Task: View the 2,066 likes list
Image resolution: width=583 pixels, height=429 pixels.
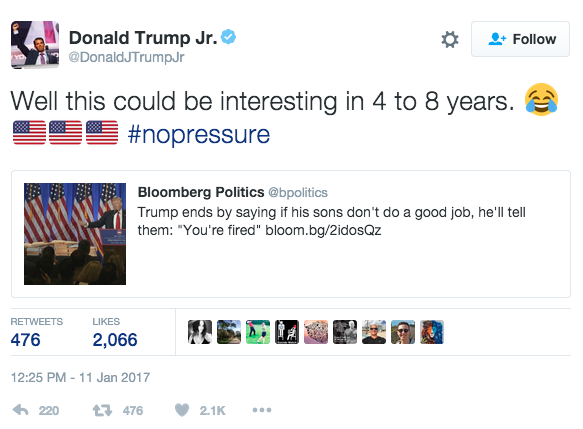Action: tap(115, 332)
